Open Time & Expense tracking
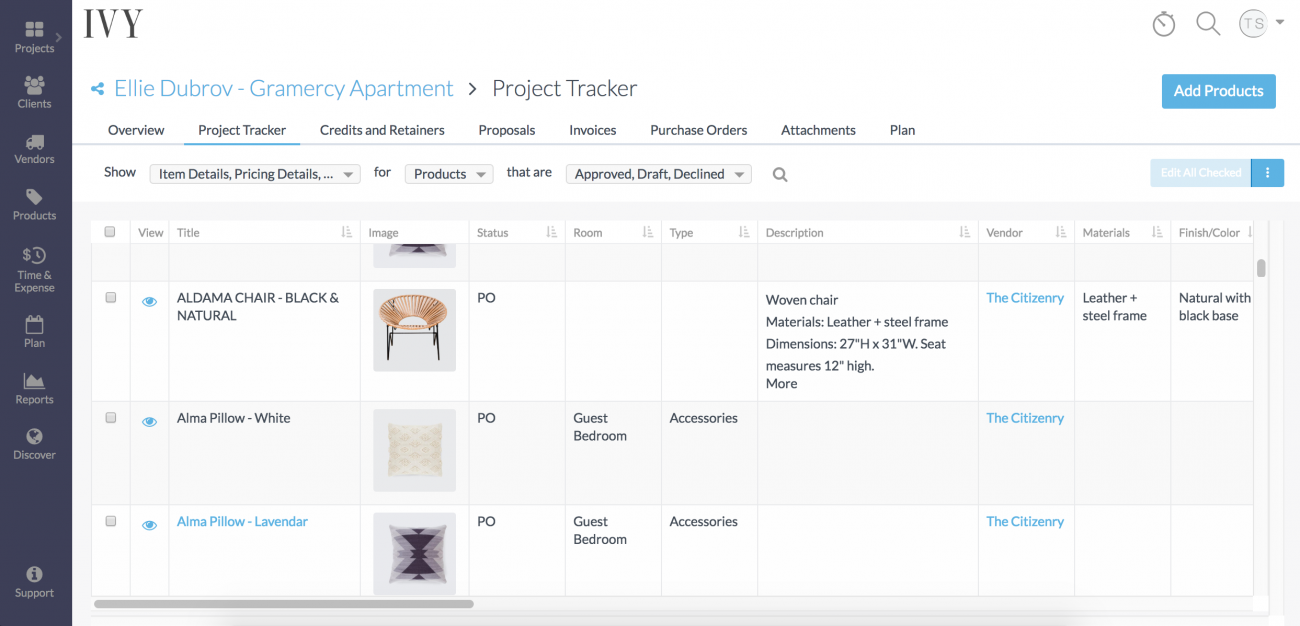The image size is (1300, 626). [34, 266]
